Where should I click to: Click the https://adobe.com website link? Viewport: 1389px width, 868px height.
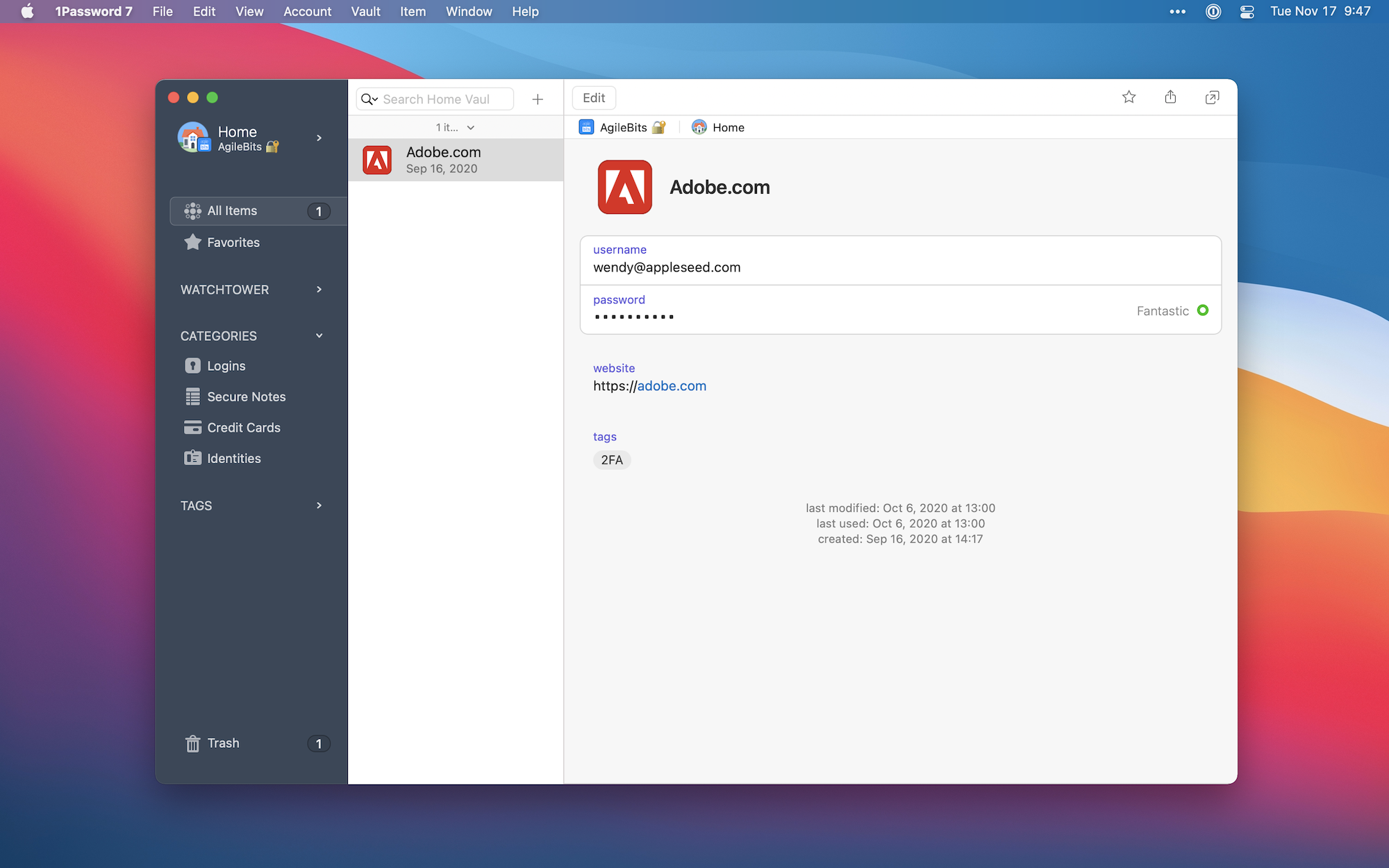(x=649, y=385)
